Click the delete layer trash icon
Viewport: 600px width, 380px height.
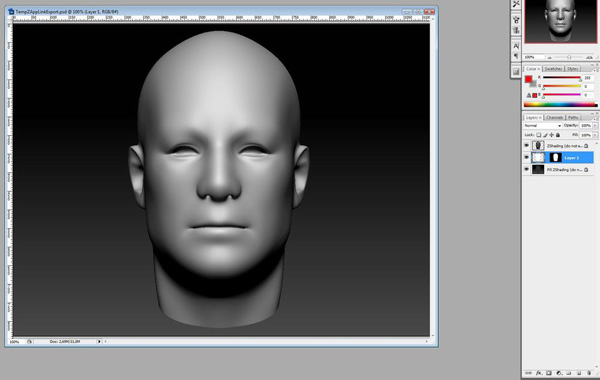(x=589, y=373)
